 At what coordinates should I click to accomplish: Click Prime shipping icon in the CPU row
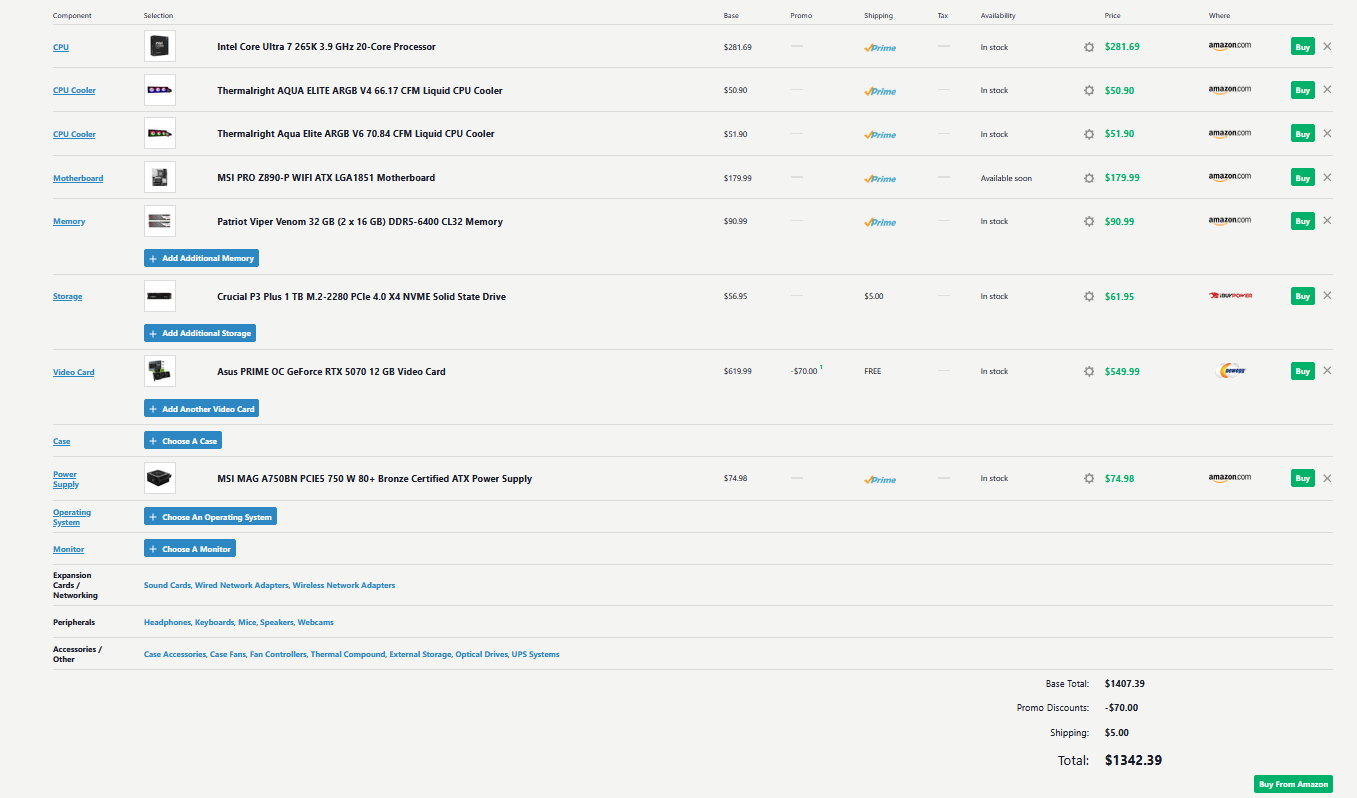click(x=880, y=47)
